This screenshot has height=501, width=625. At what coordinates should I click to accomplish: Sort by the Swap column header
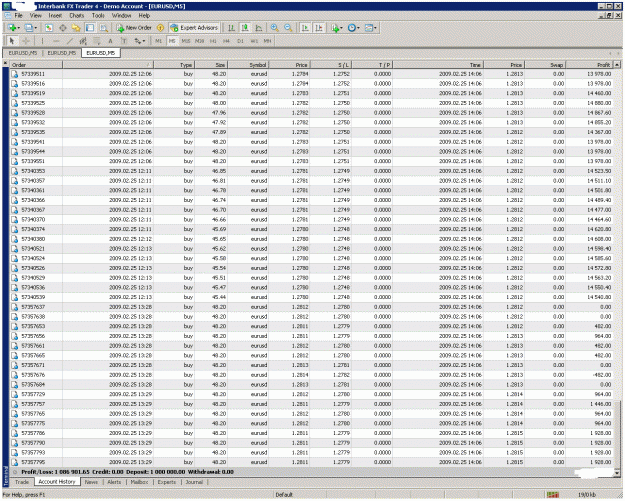point(545,65)
